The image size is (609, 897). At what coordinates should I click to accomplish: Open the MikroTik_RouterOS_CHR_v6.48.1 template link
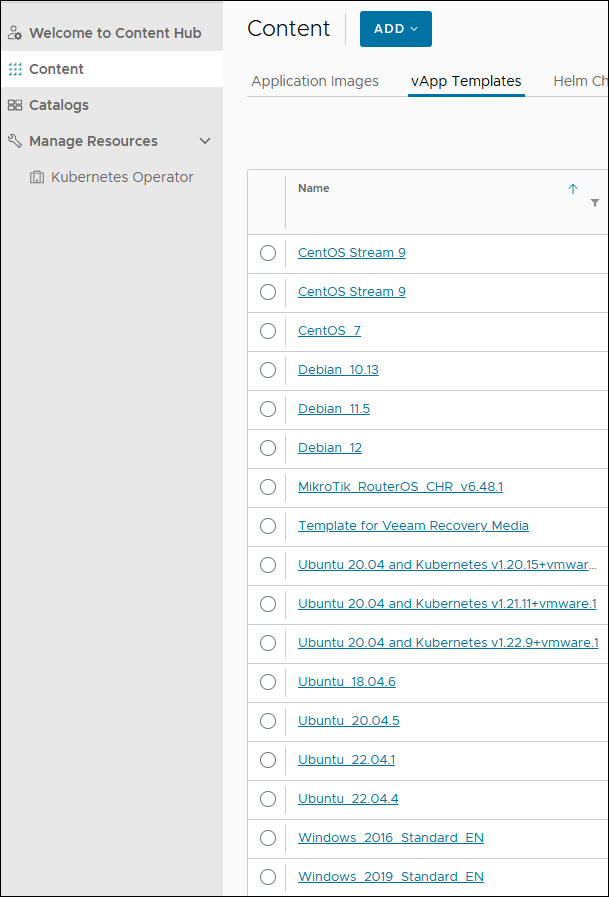point(400,487)
